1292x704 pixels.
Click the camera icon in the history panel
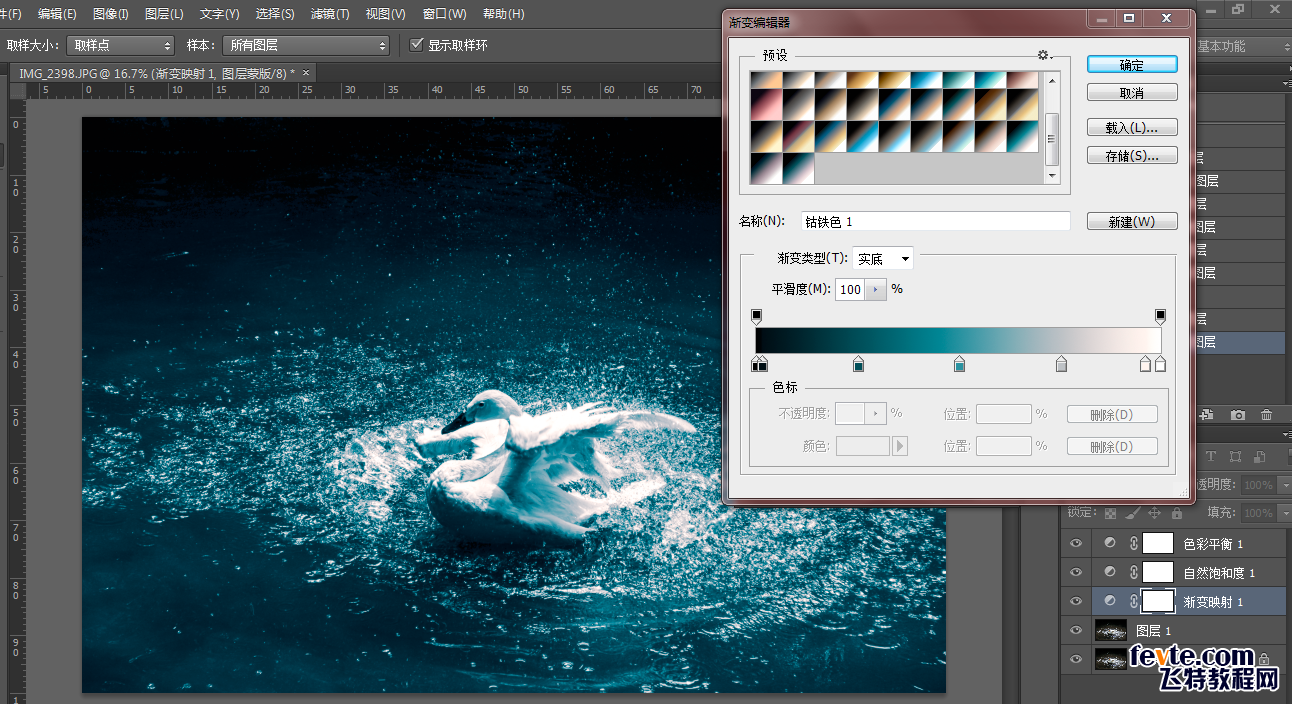pyautogui.click(x=1238, y=415)
